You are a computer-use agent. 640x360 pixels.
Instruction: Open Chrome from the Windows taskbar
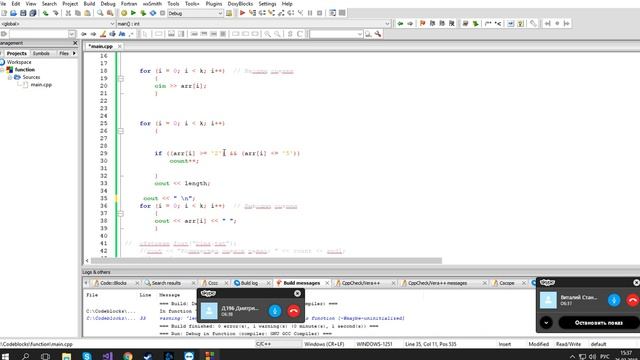pos(128,356)
